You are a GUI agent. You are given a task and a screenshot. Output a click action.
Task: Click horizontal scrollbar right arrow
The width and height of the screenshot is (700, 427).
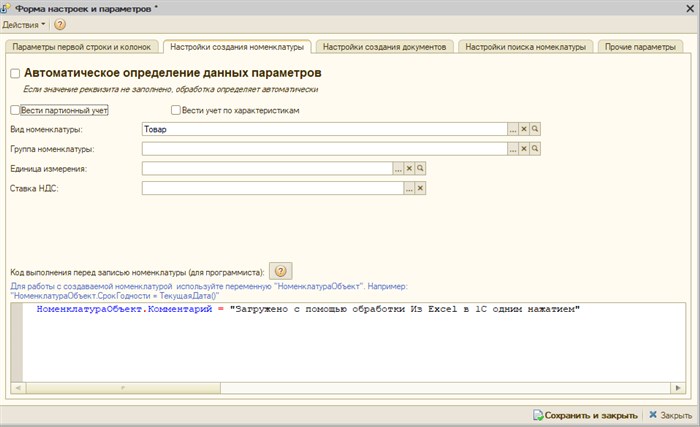point(678,388)
